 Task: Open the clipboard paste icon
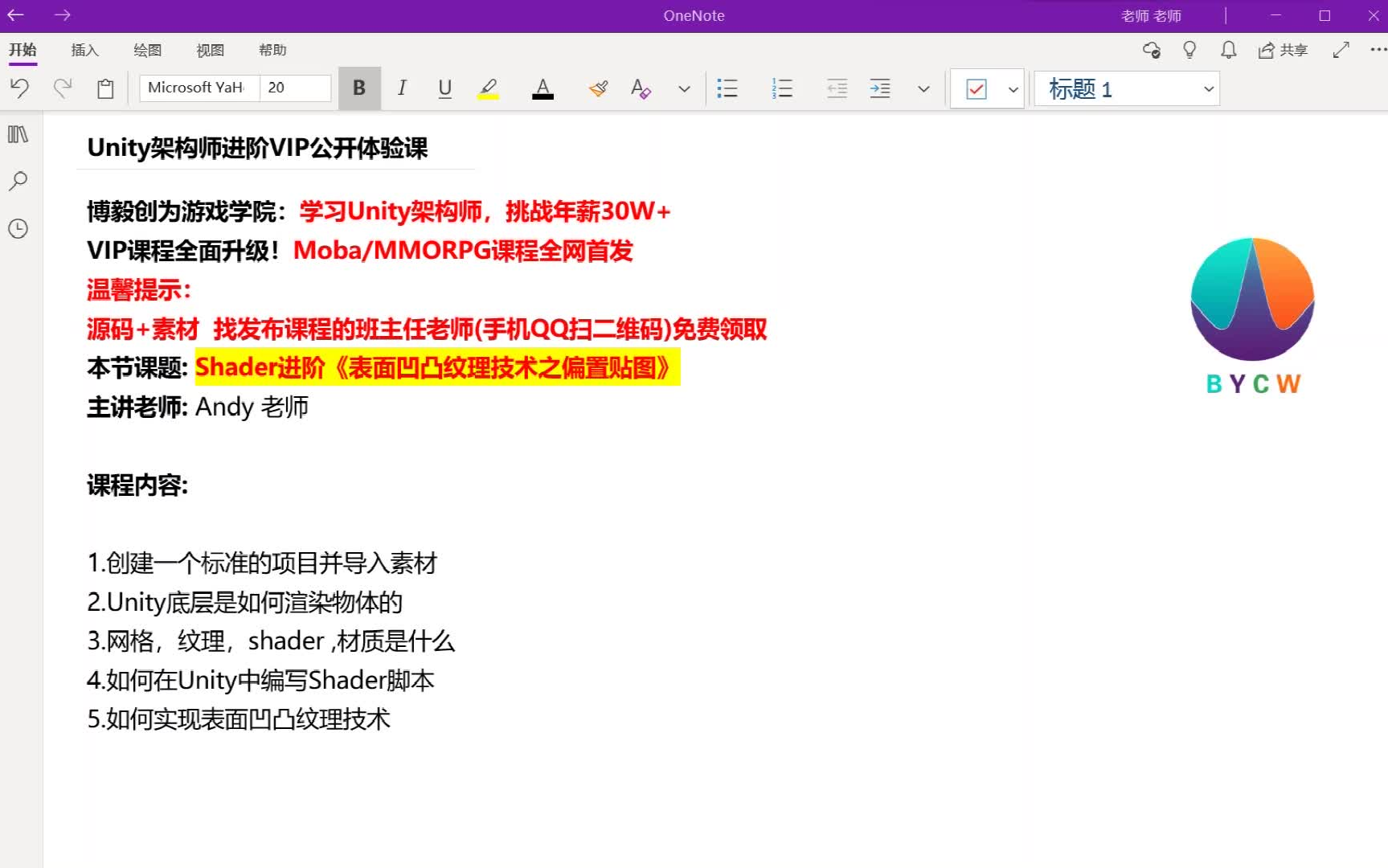[x=105, y=88]
